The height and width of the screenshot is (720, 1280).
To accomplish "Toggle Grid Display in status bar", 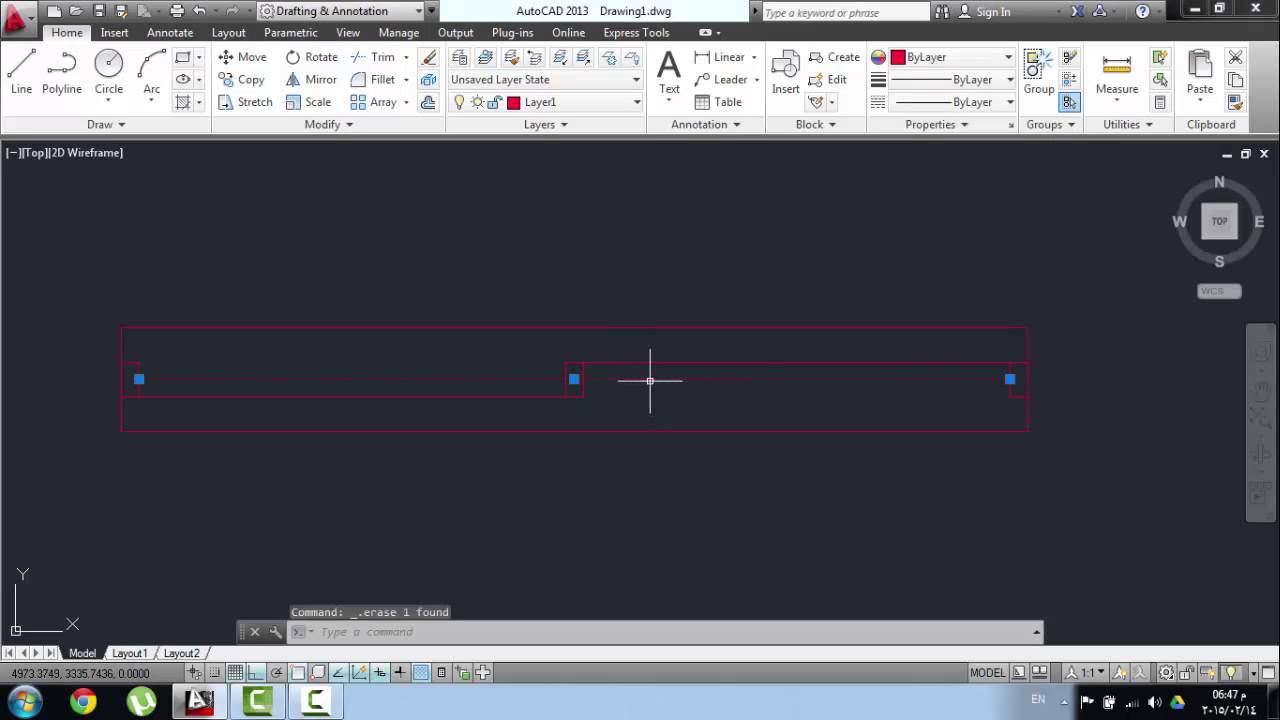I will click(235, 673).
